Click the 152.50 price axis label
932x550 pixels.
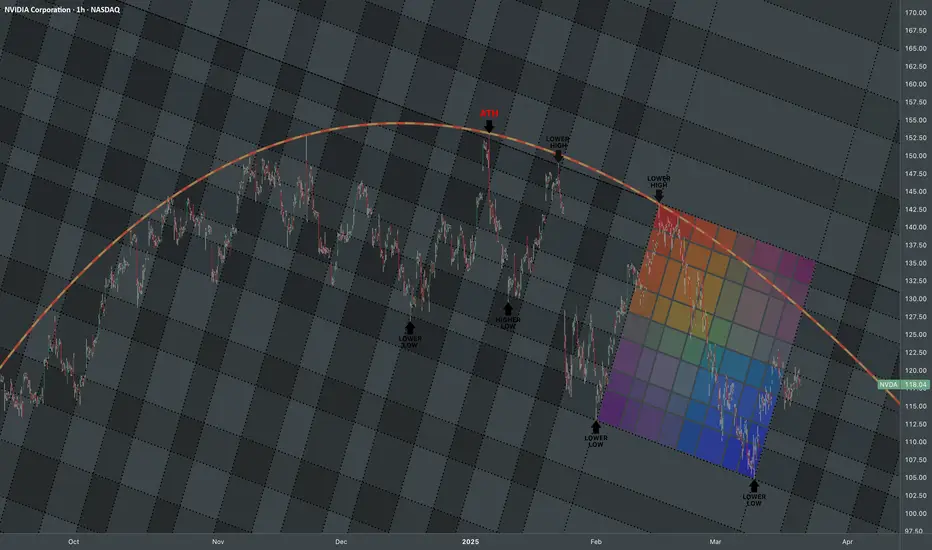click(916, 138)
